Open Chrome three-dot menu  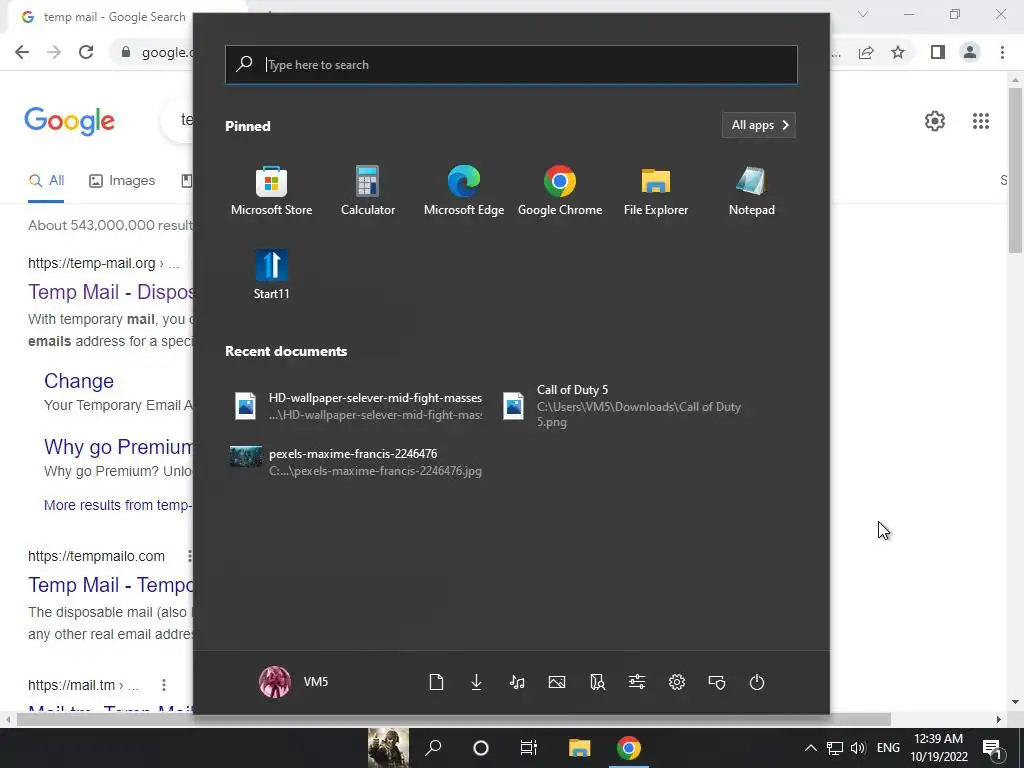tap(1002, 52)
